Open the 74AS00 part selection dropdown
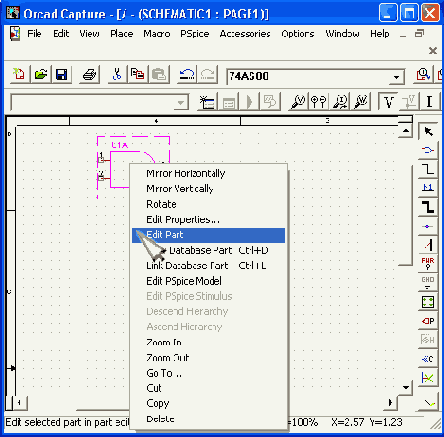Image resolution: width=444 pixels, height=437 pixels. [x=396, y=77]
